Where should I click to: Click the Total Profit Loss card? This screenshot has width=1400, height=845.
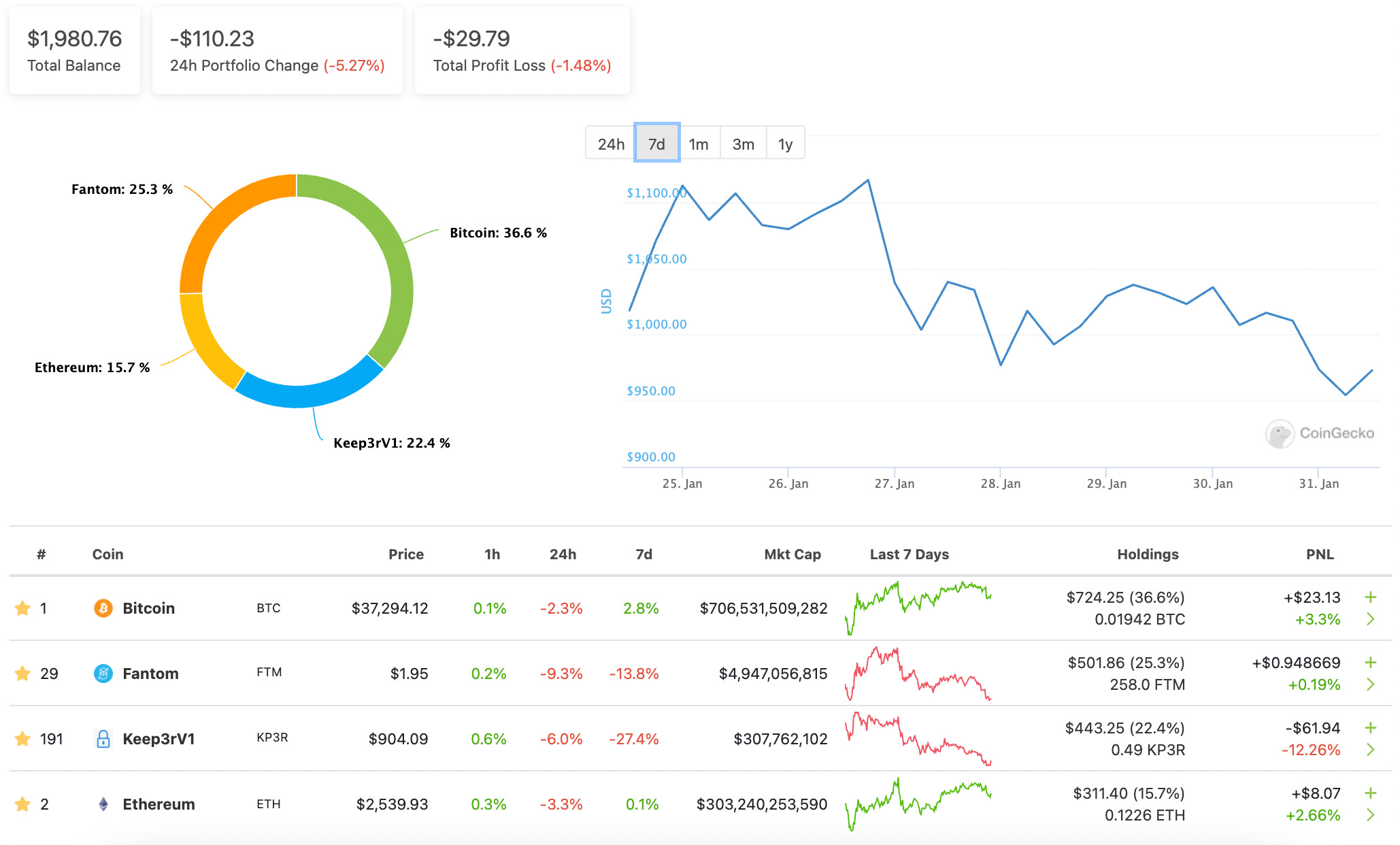click(x=522, y=50)
